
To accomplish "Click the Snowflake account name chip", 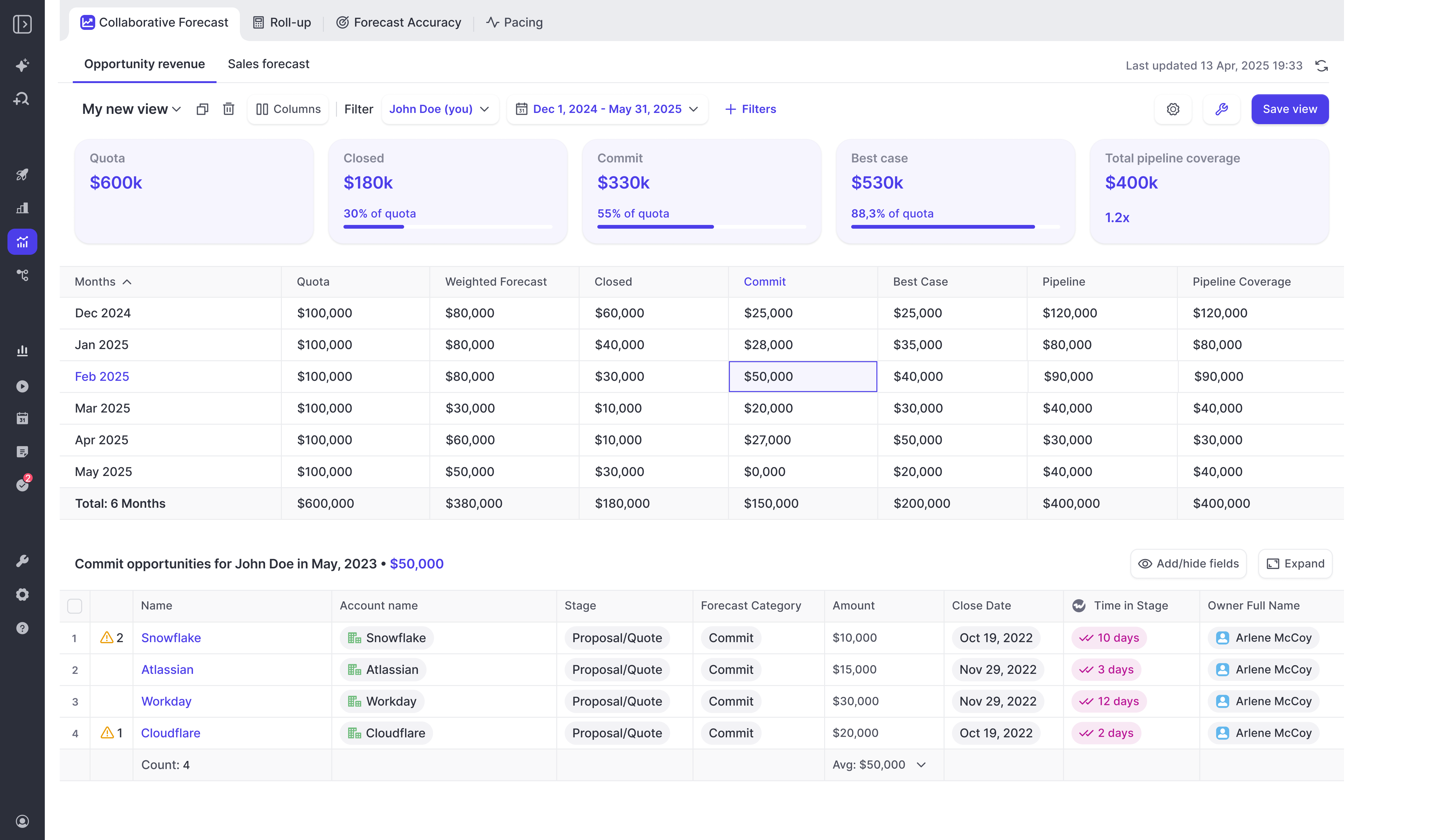I will tap(387, 637).
